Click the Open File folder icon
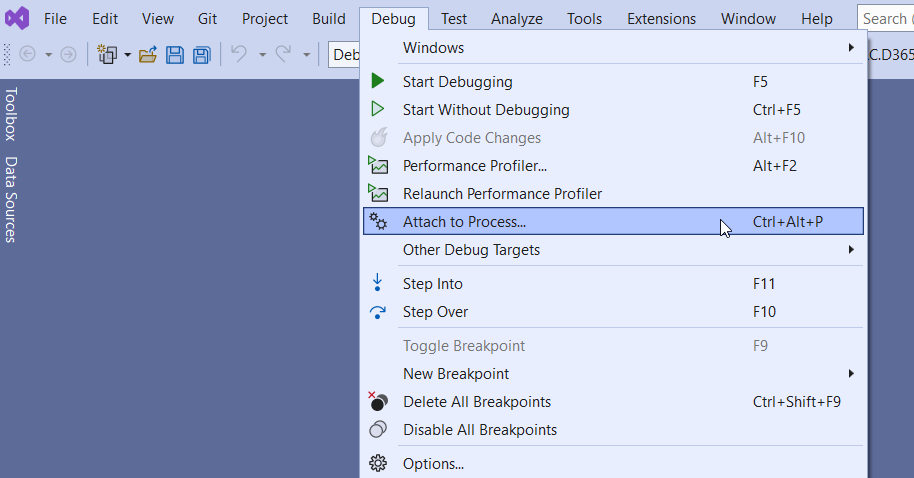Viewport: 914px width, 478px height. pos(148,55)
